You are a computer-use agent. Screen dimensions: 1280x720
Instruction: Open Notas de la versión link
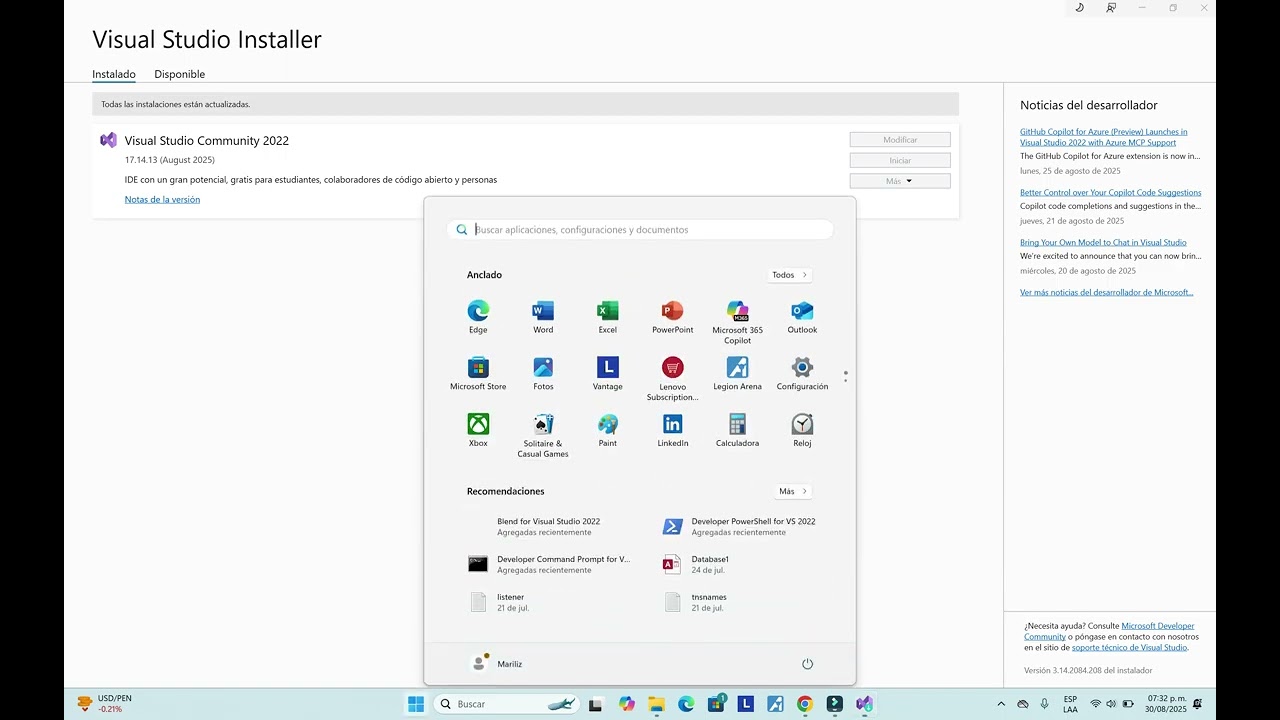click(162, 199)
